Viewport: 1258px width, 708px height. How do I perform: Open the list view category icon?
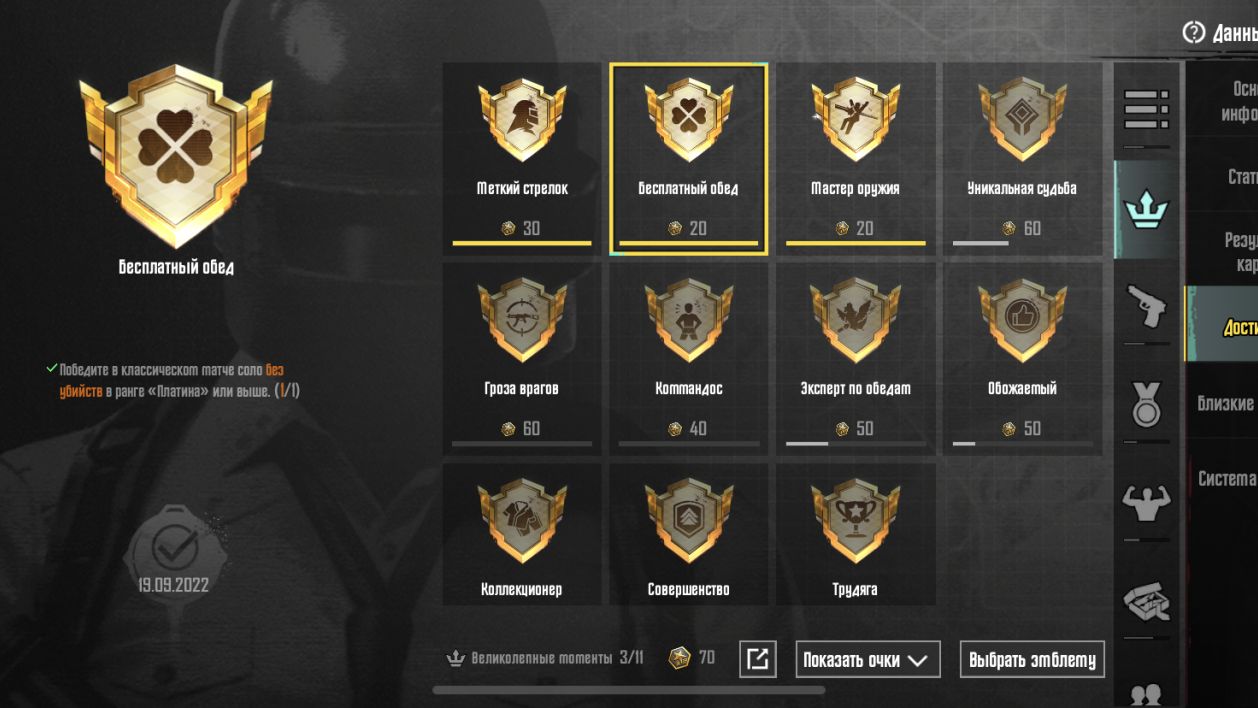point(1146,110)
